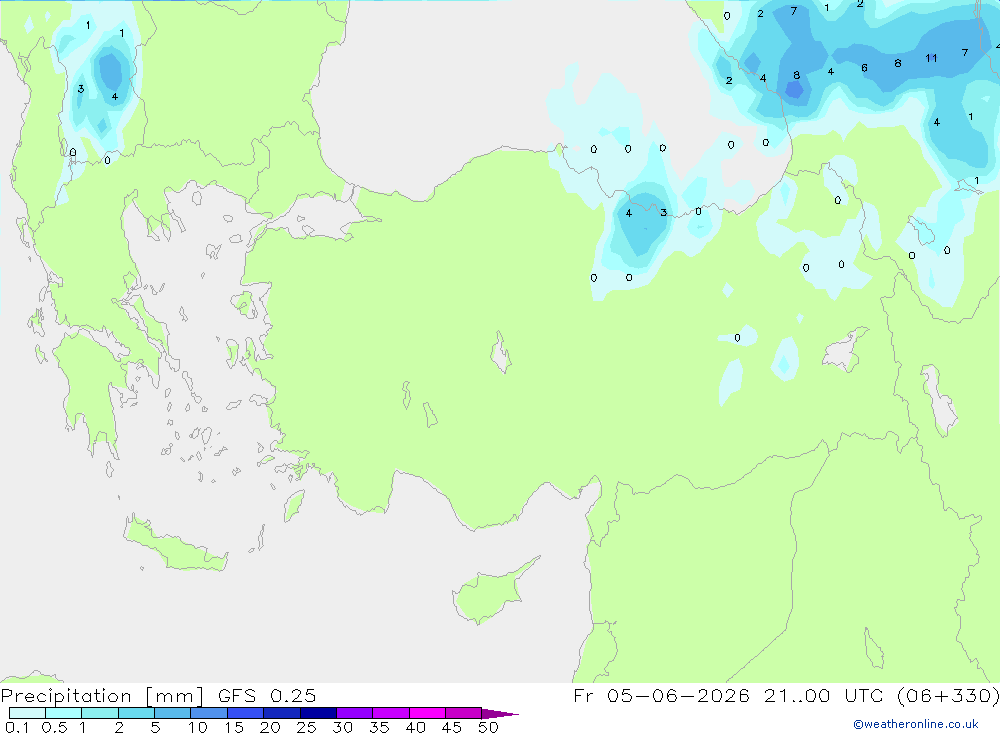Click the 0.5 legend scale label
1000x733 pixels.
[x=54, y=727]
